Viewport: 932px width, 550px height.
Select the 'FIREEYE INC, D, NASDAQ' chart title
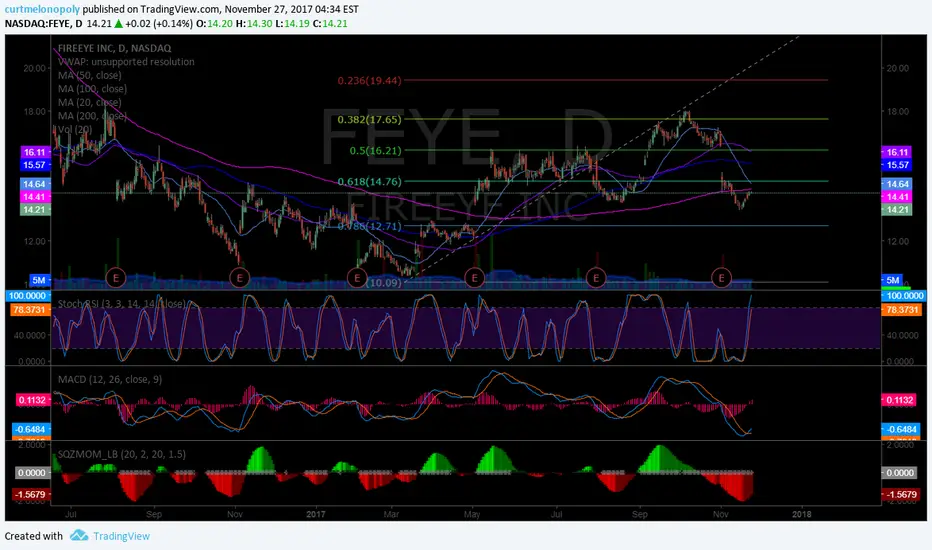pyautogui.click(x=115, y=48)
